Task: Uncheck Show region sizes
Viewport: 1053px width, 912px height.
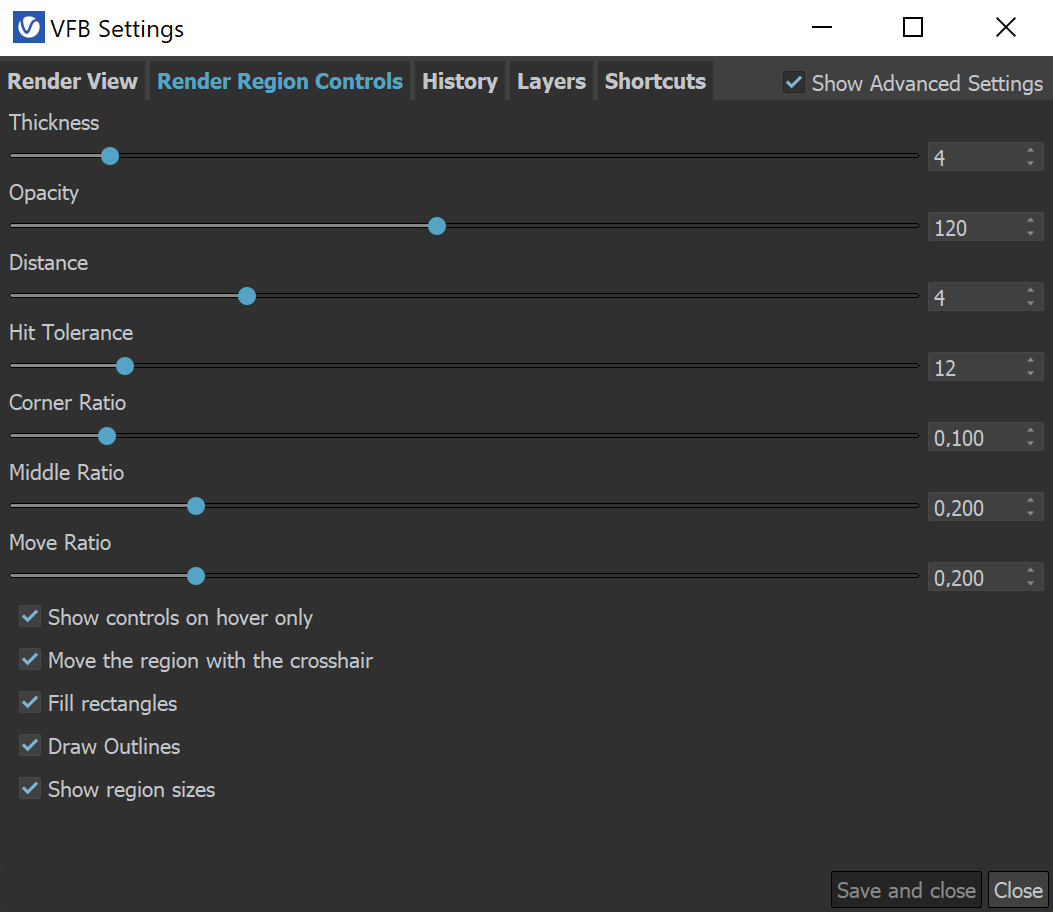Action: point(30,788)
